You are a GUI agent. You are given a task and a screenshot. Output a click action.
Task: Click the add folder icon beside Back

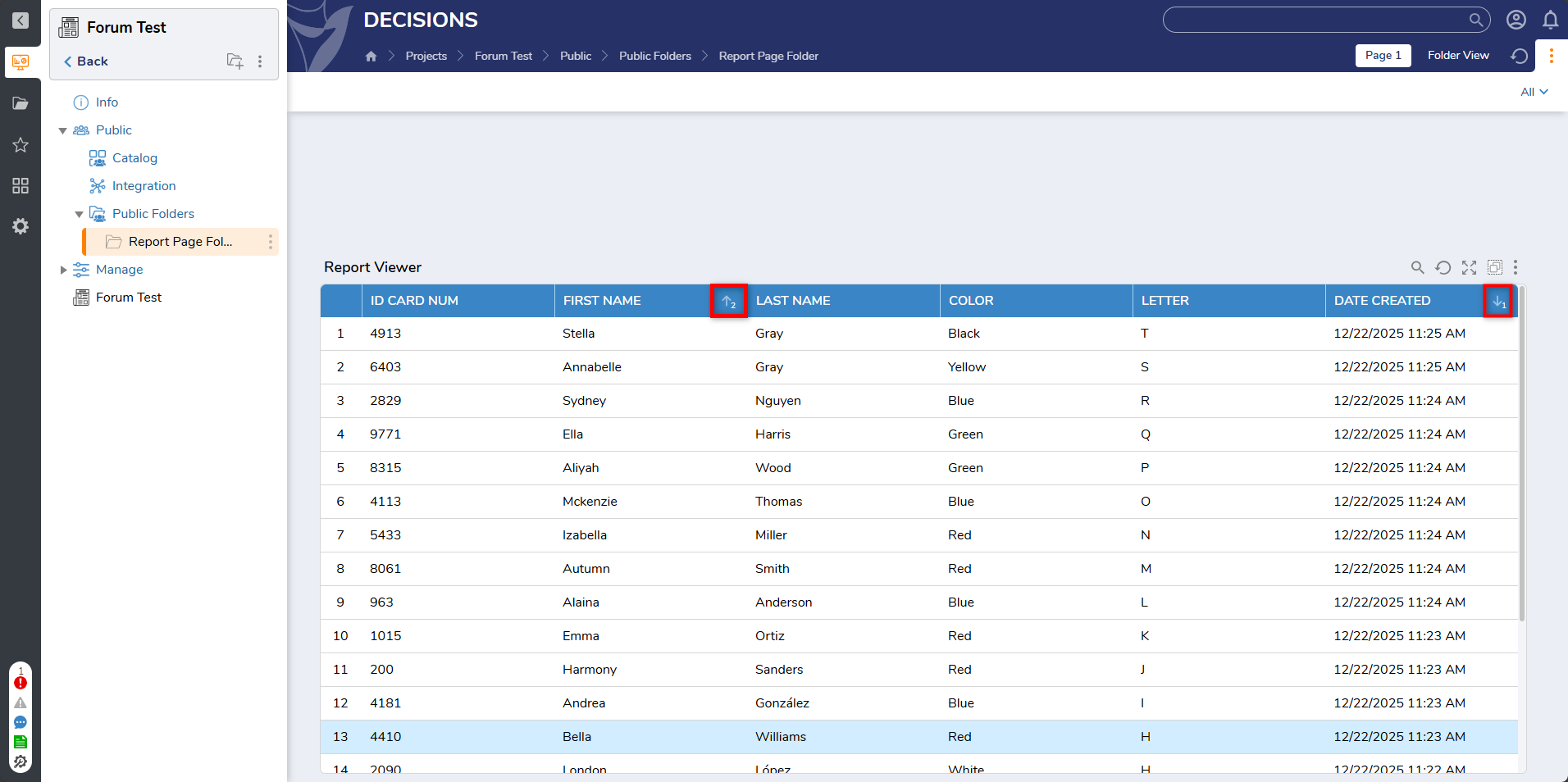235,61
